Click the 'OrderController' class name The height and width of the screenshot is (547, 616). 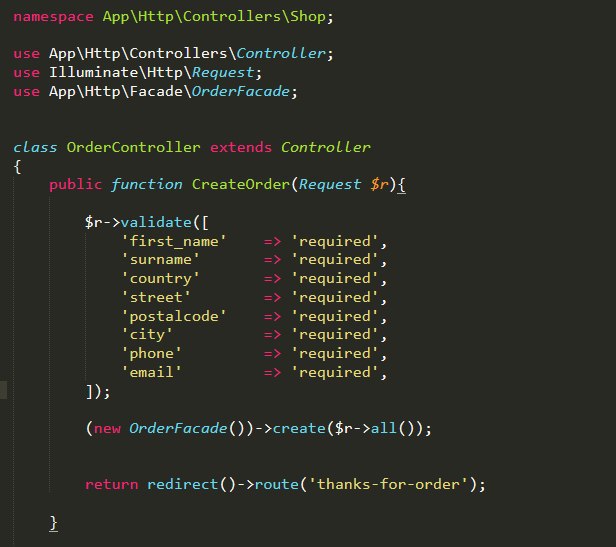(134, 147)
